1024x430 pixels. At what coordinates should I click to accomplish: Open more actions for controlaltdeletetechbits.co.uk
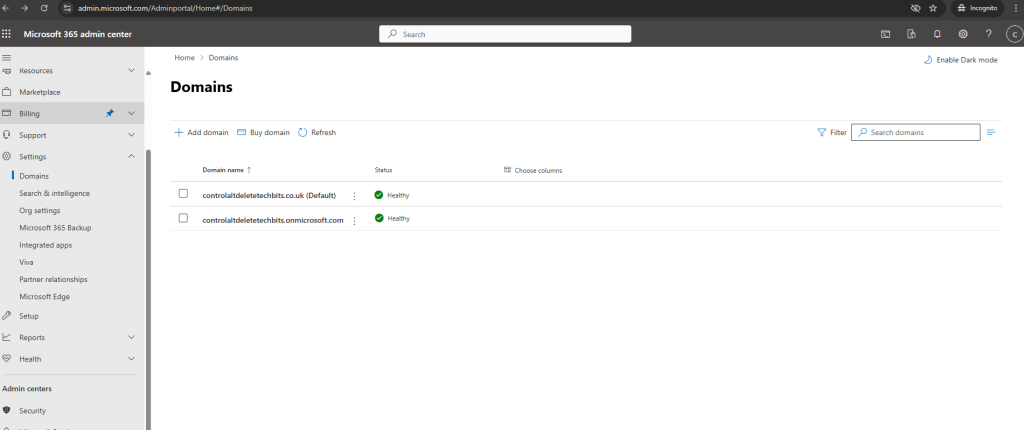coord(354,196)
